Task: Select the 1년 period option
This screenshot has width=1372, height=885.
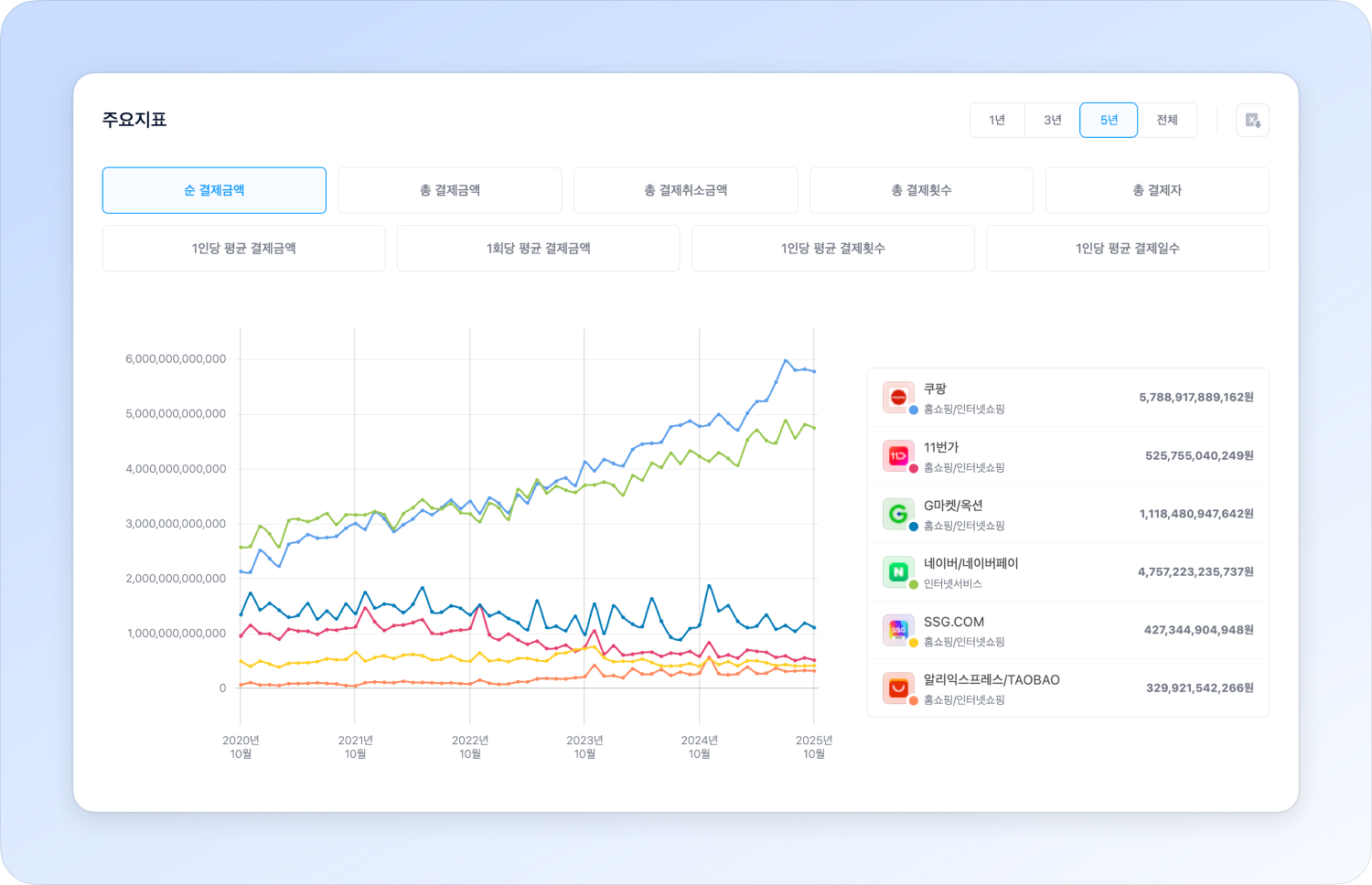Action: [997, 120]
